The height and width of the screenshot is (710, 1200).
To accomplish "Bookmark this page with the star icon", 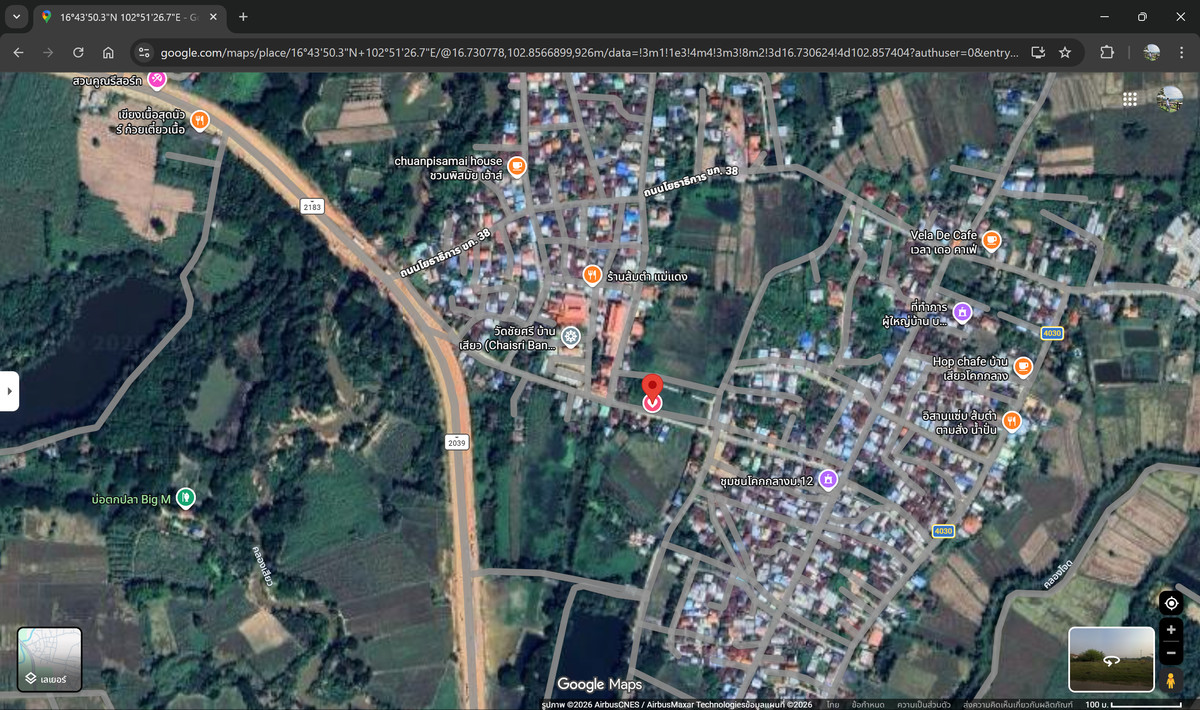I will (x=1065, y=52).
